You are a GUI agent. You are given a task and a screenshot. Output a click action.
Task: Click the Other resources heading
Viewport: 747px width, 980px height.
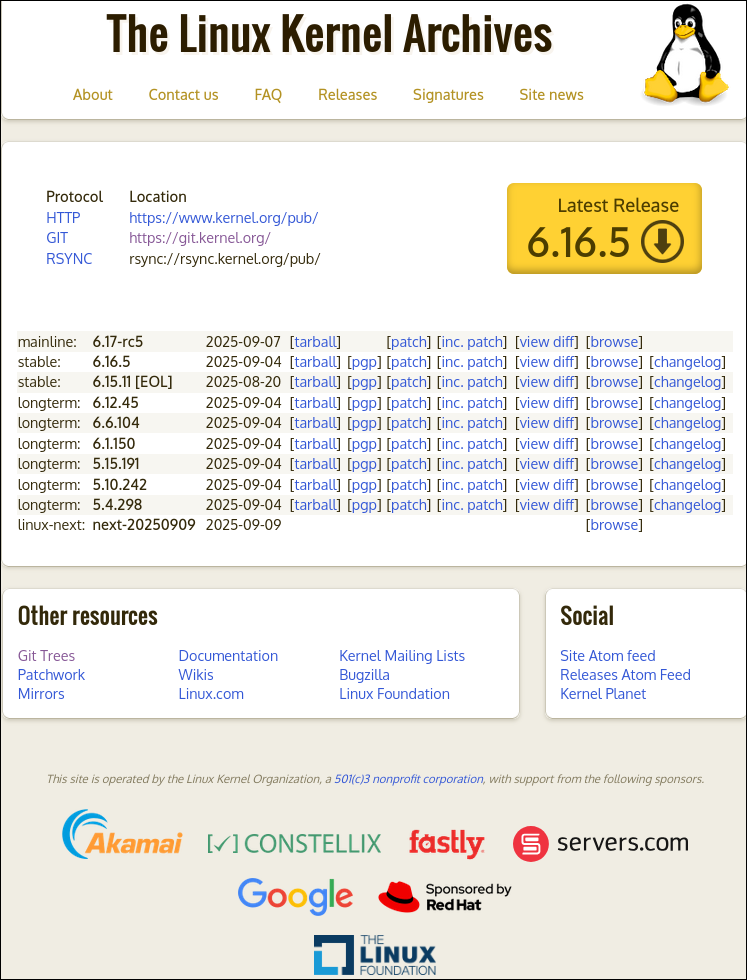[x=88, y=616]
